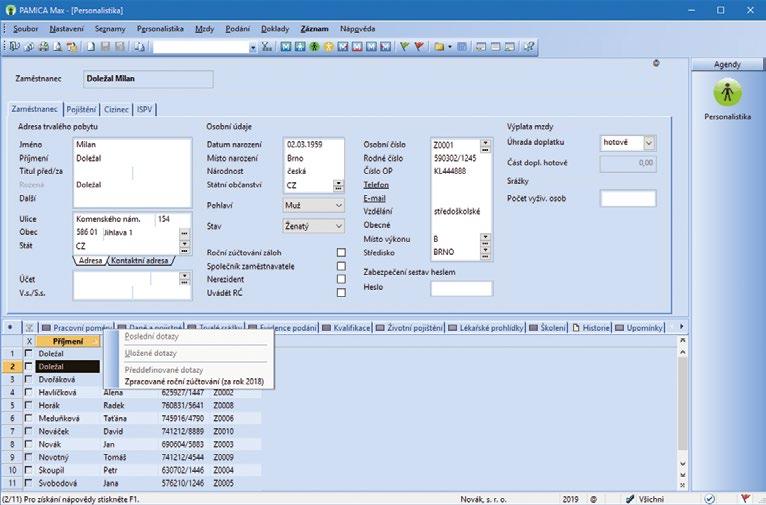Open the Mzdy menu
The width and height of the screenshot is (766, 505).
pos(204,29)
